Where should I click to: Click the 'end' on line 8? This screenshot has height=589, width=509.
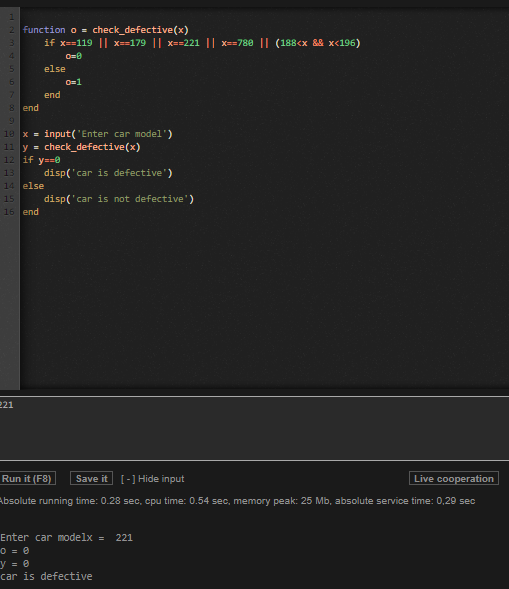coord(30,108)
